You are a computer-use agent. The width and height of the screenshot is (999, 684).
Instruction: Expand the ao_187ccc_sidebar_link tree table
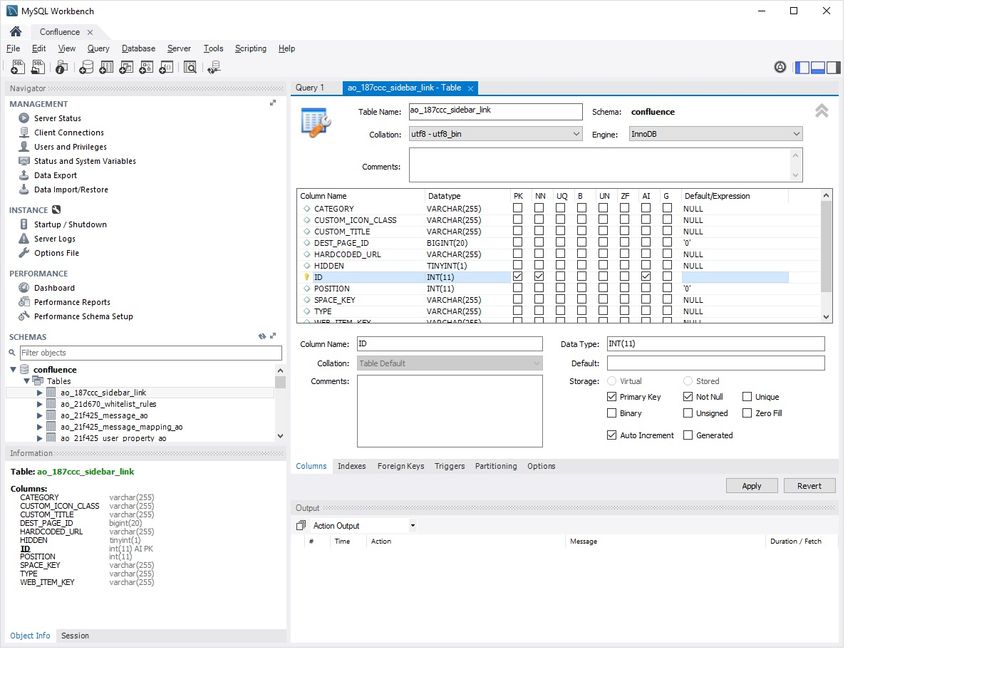(40, 393)
